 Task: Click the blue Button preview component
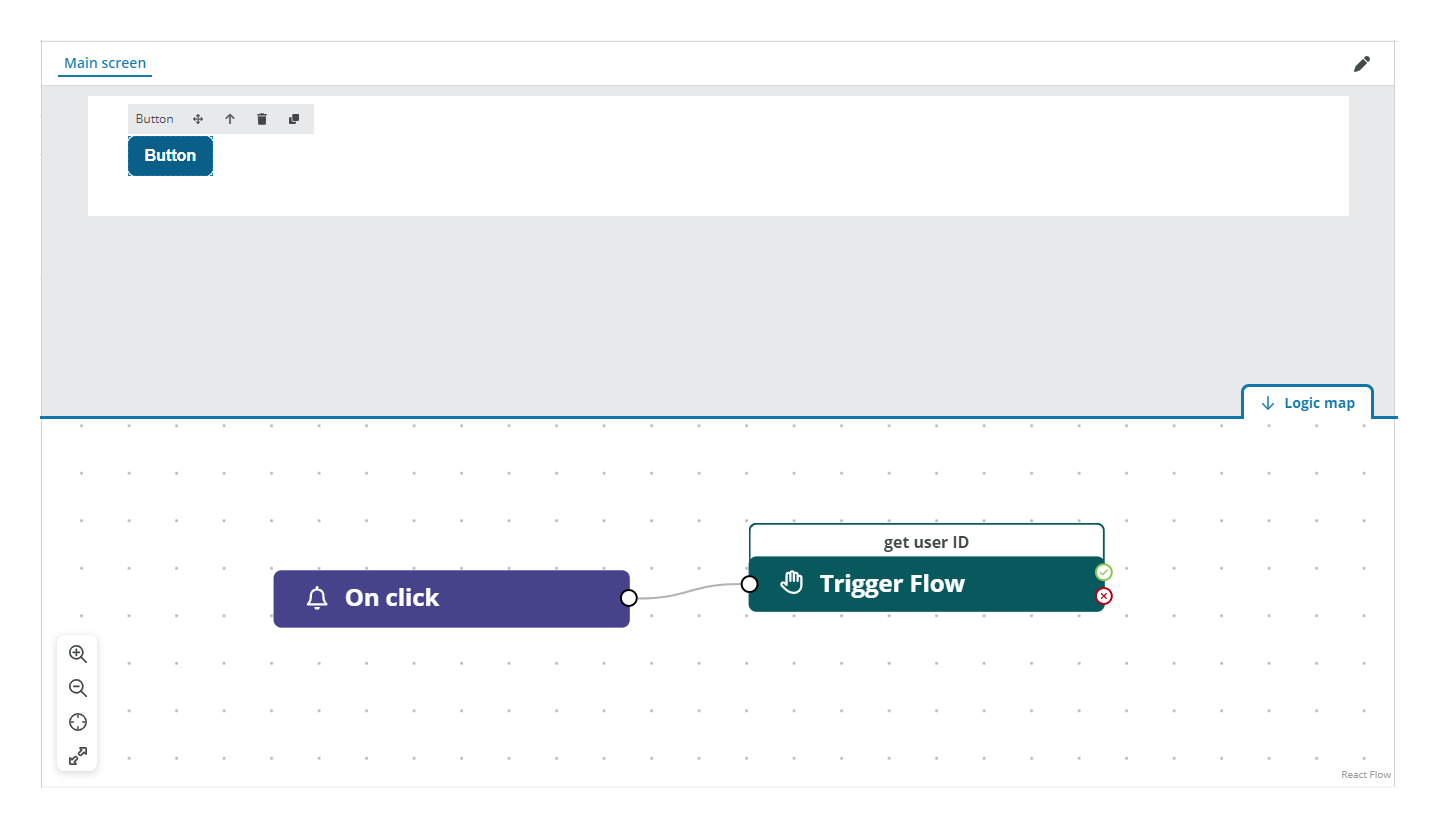tap(170, 155)
